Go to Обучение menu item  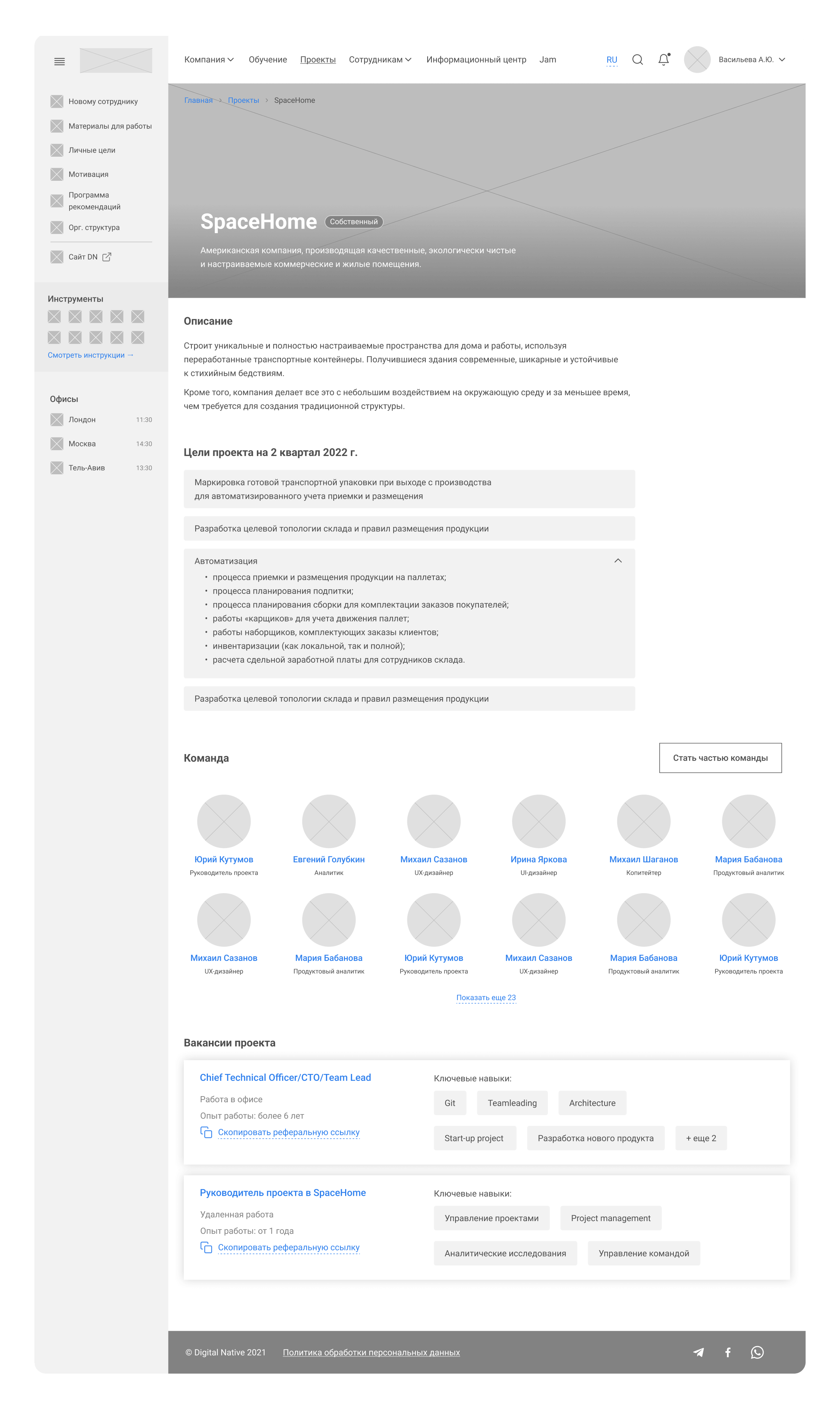(268, 59)
